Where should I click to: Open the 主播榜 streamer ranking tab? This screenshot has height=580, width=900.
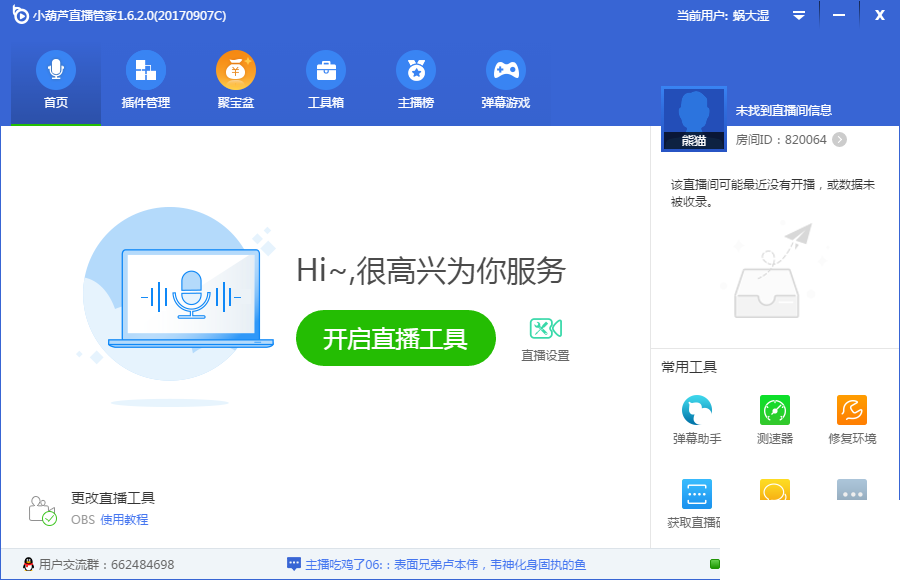point(416,80)
